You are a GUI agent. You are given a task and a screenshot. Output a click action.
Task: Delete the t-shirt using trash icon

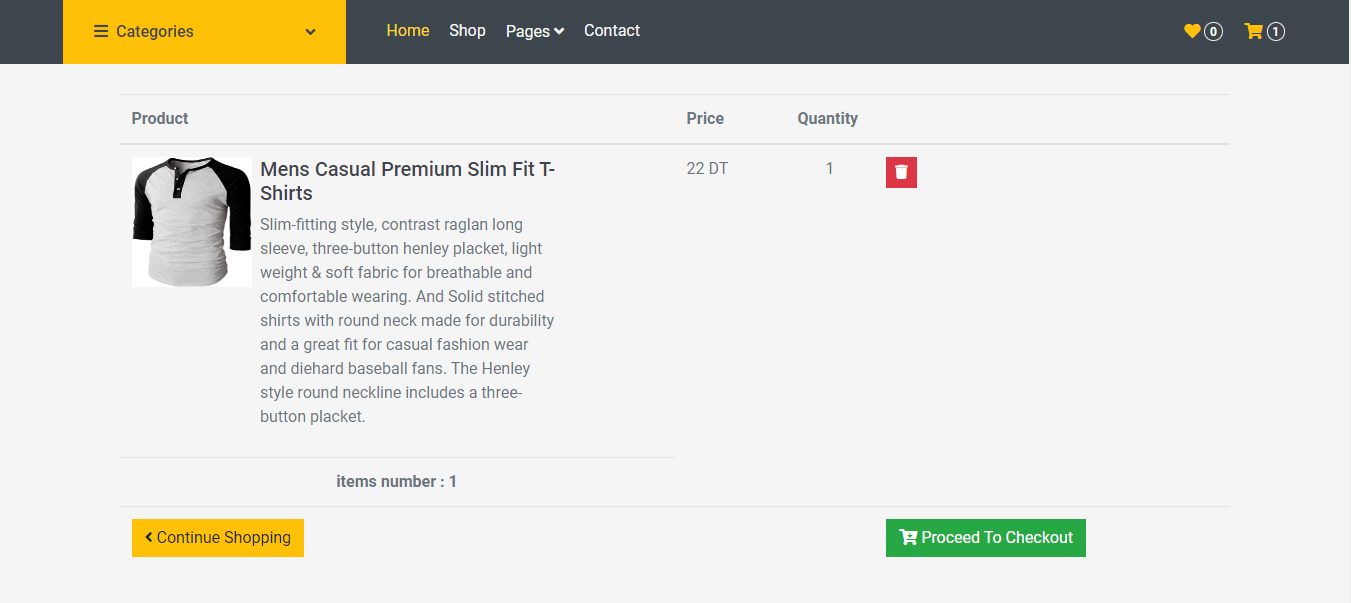[x=900, y=171]
